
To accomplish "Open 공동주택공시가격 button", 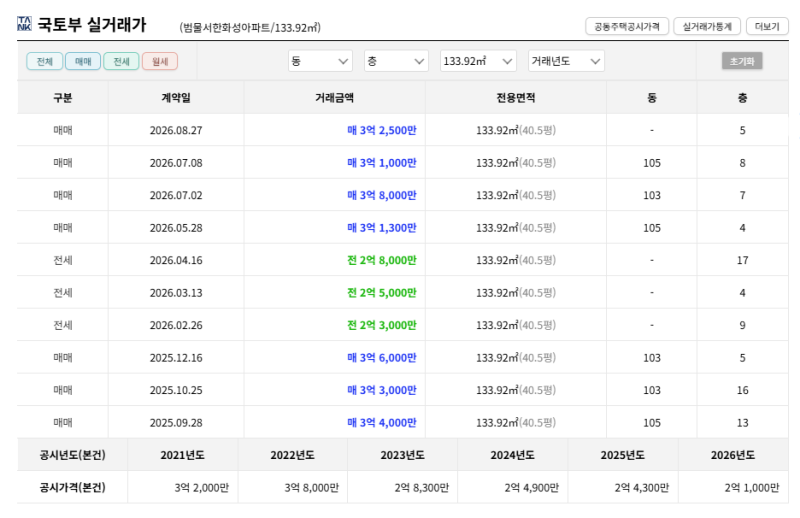I will point(627,26).
